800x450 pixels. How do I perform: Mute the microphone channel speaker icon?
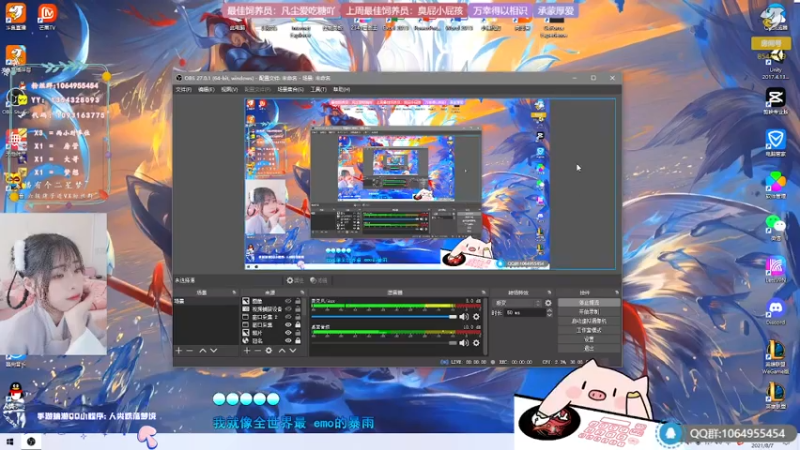click(464, 317)
